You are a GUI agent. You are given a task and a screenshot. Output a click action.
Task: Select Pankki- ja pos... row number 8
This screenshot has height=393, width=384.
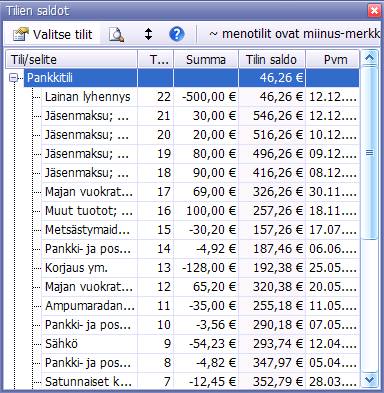click(x=200, y=363)
